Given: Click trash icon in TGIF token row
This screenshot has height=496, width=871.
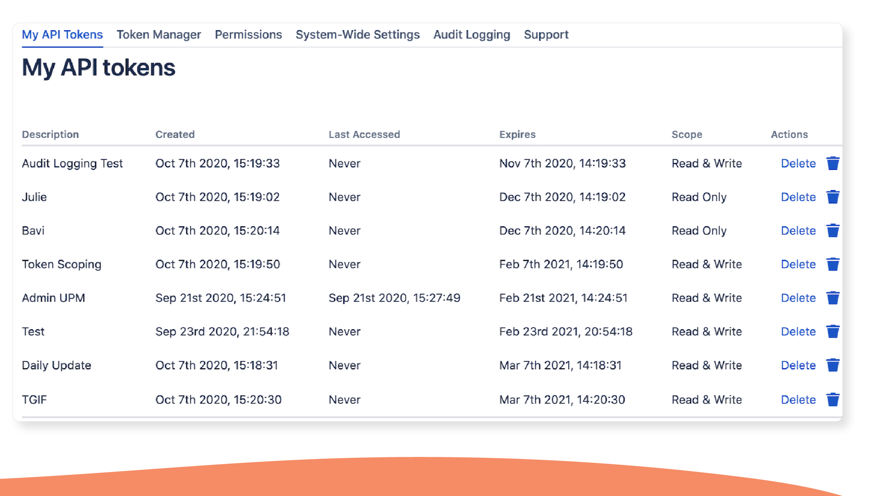Looking at the screenshot, I should (833, 399).
